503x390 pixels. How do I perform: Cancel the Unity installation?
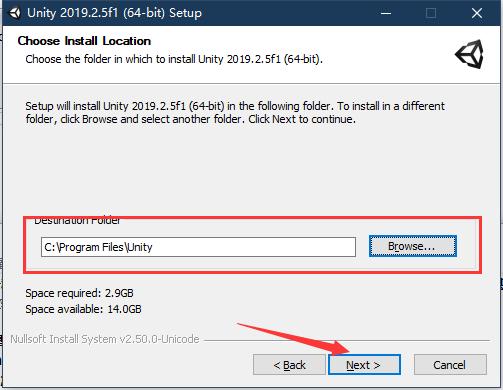click(450, 365)
